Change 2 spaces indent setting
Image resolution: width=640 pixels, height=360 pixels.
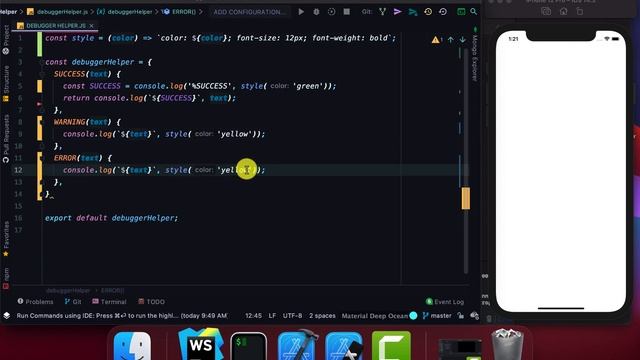point(322,316)
